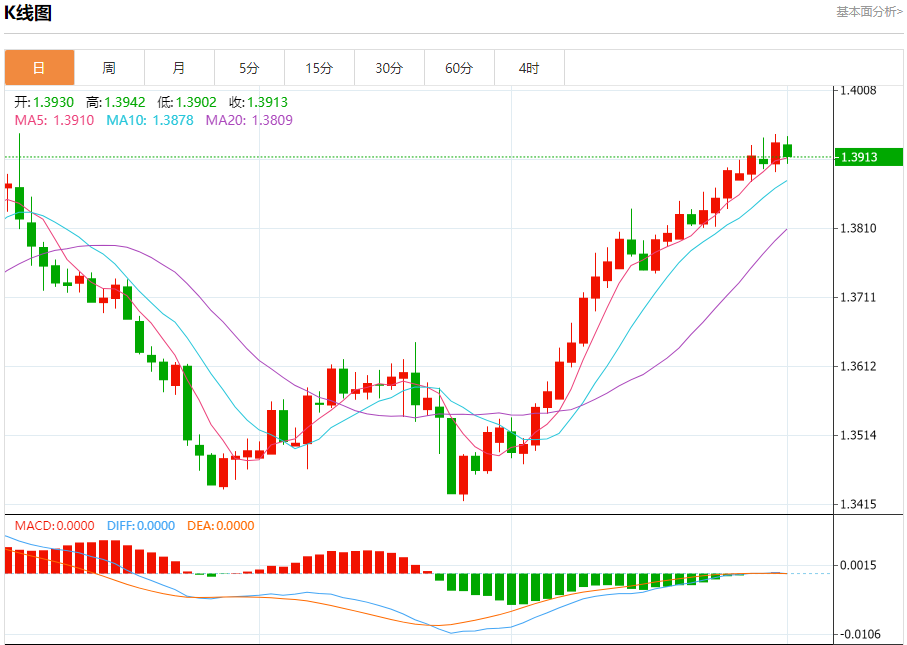Click the K线图 heading
The image size is (907, 645).
tap(28, 13)
